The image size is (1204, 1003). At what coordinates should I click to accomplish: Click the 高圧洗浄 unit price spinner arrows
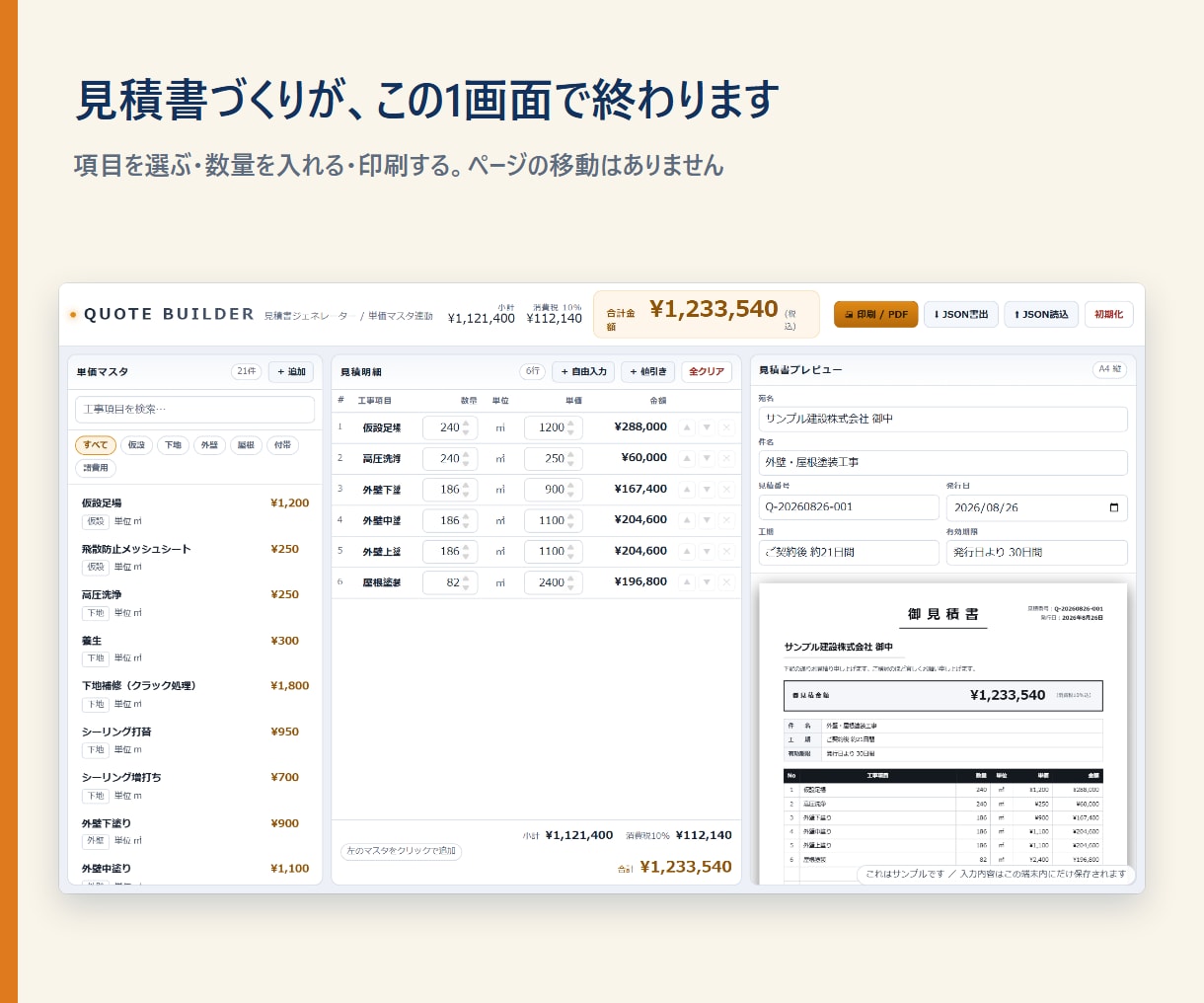570,459
